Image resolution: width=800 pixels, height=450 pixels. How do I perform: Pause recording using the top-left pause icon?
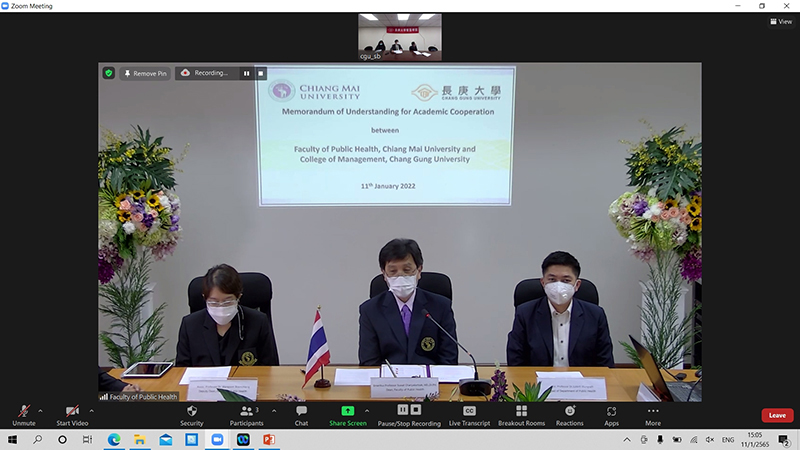246,73
